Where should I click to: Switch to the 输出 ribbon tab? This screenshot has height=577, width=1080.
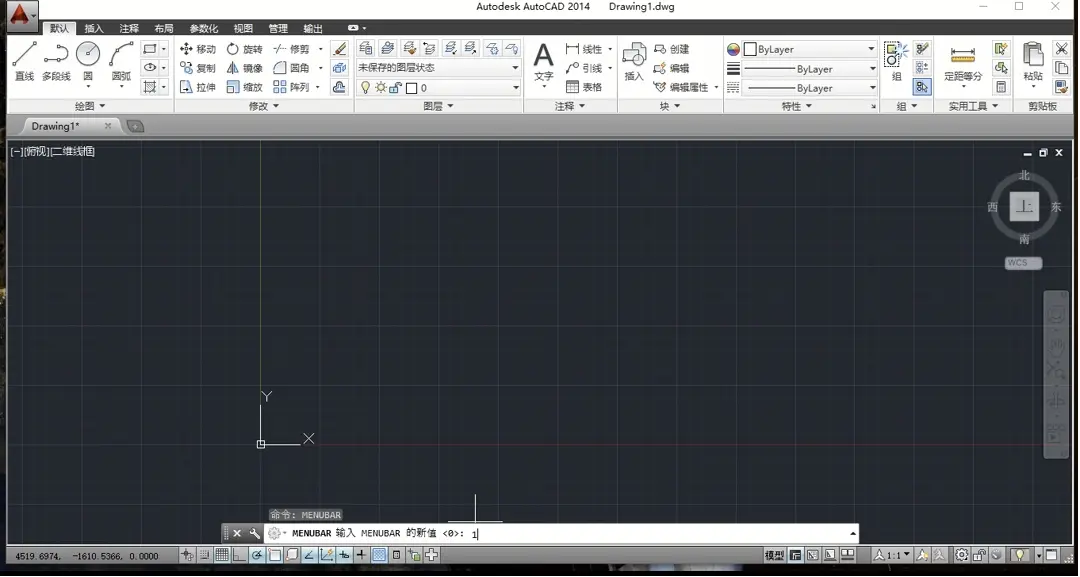tap(313, 28)
